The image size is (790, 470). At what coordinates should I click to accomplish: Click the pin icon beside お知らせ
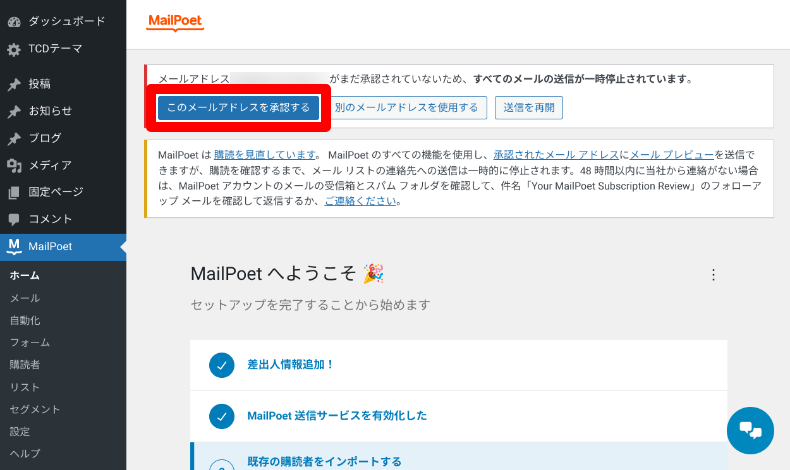[x=14, y=111]
